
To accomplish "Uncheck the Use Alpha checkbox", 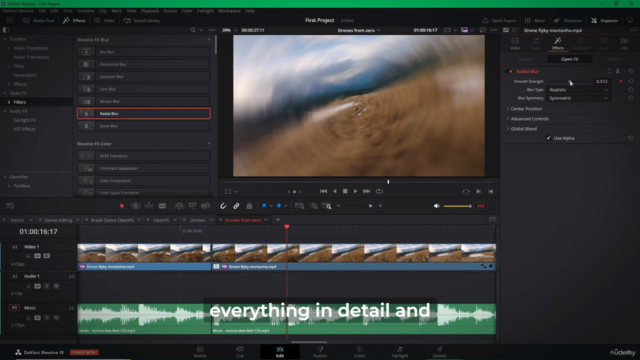I will [x=549, y=138].
